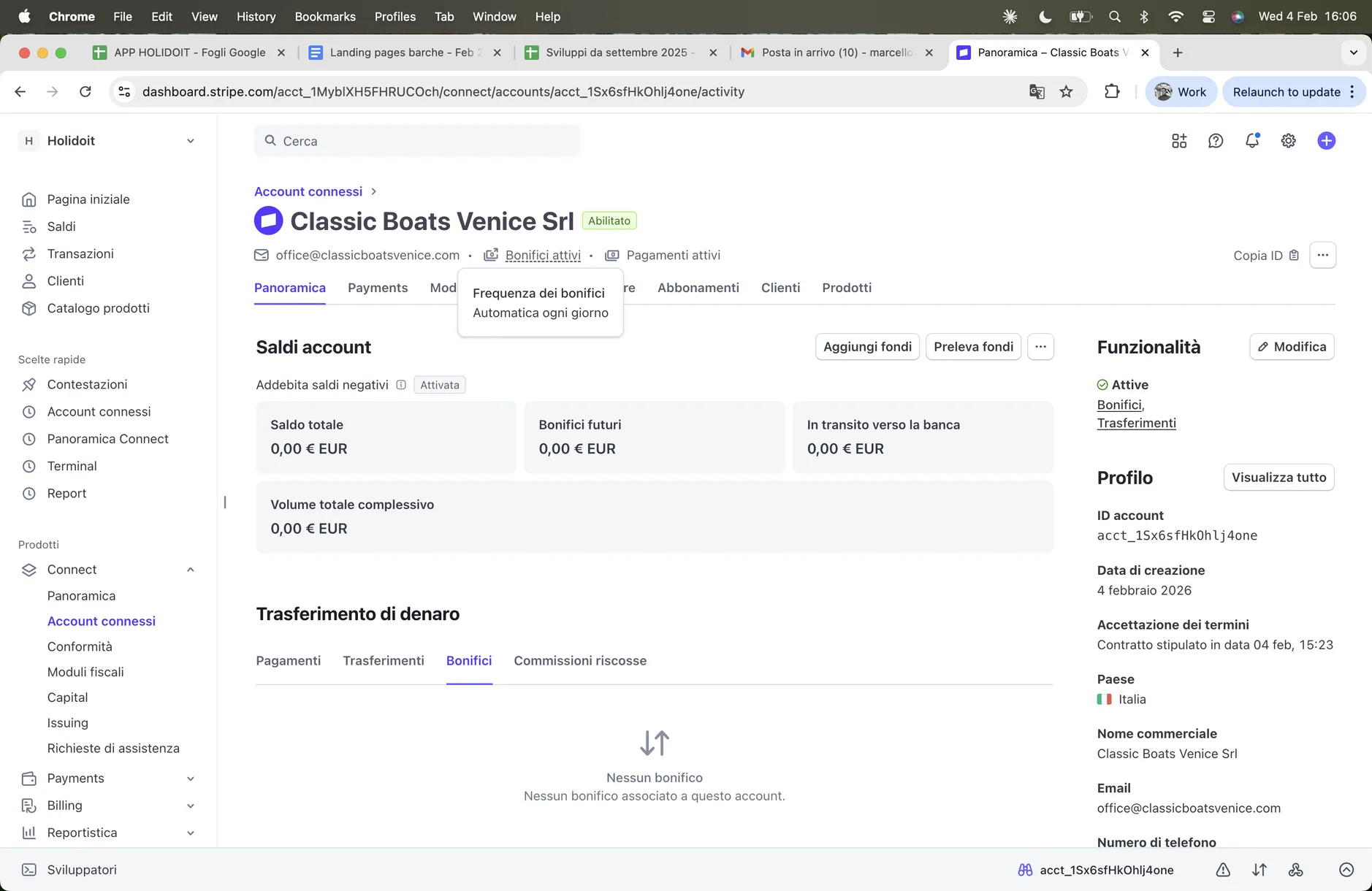Screen dimensions: 1372x891
Task: Expand the Billing sidebar section
Action: tap(190, 806)
